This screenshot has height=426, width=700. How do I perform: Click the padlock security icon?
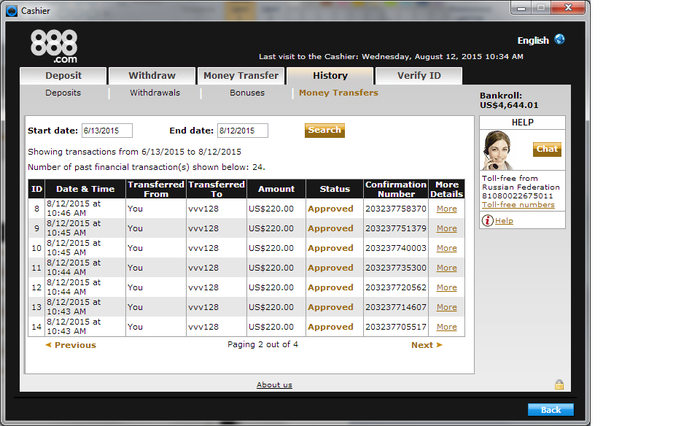click(559, 384)
